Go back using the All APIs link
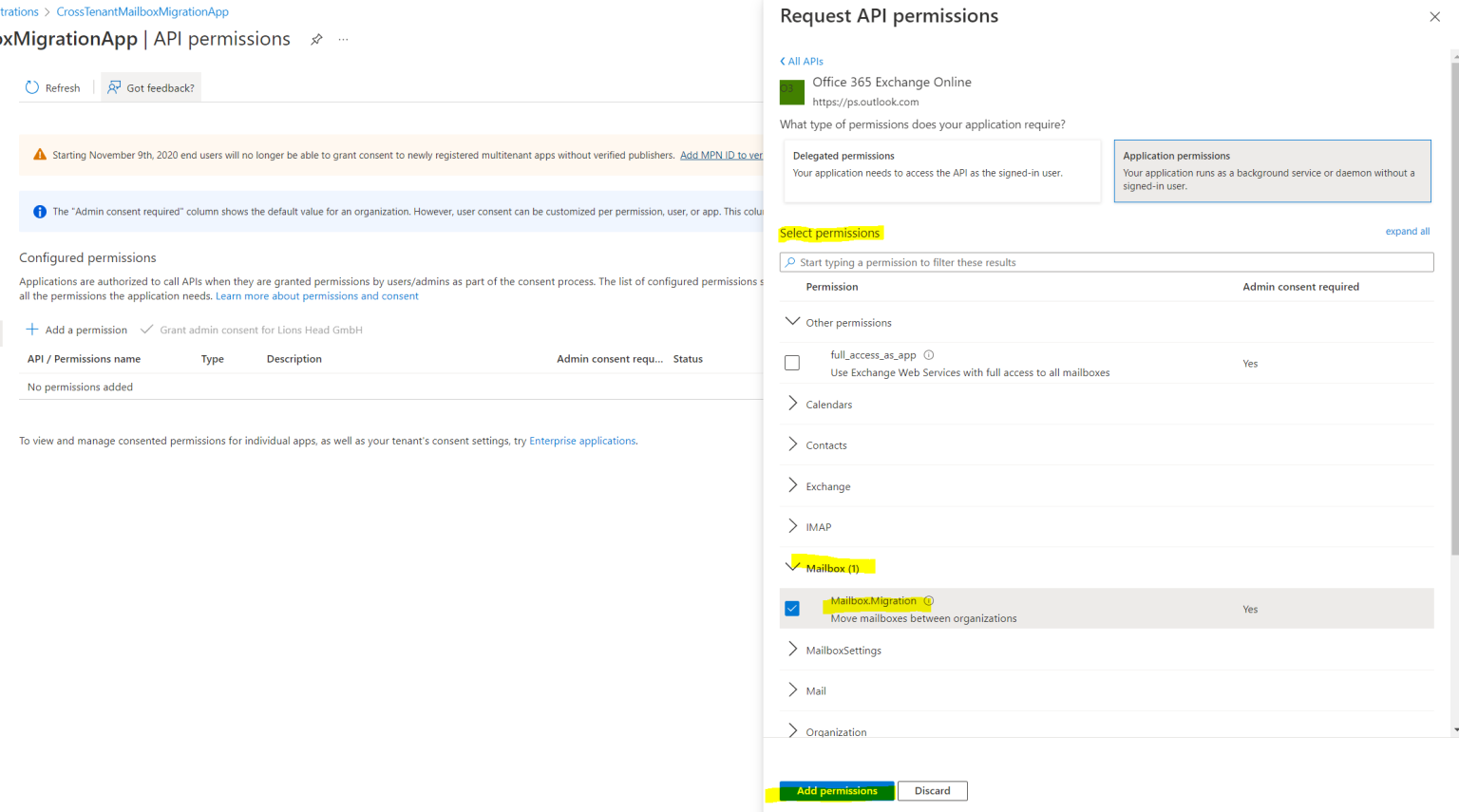The image size is (1459, 812). (801, 60)
